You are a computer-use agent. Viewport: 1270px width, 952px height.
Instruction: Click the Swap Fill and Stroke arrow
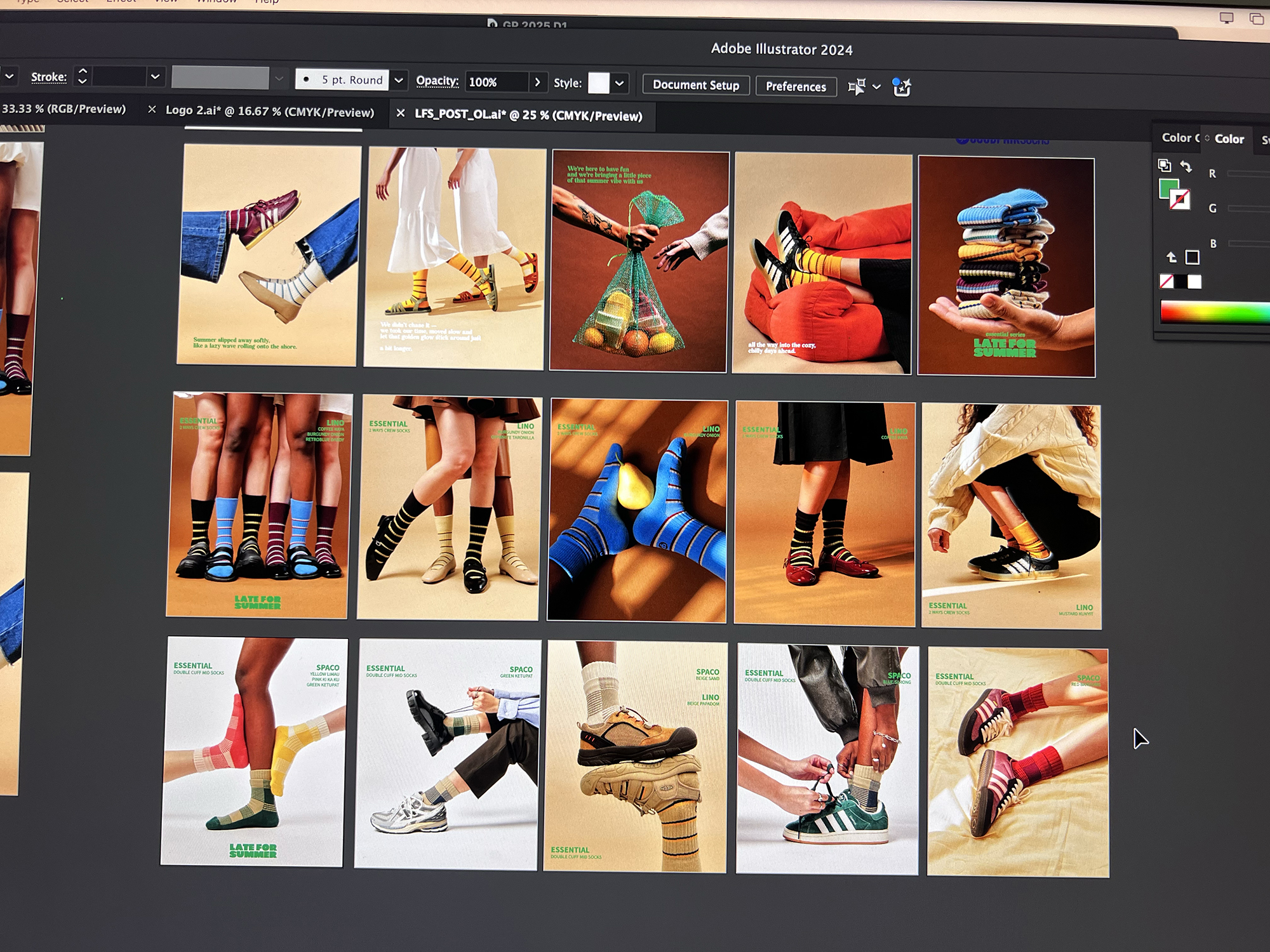[1186, 166]
